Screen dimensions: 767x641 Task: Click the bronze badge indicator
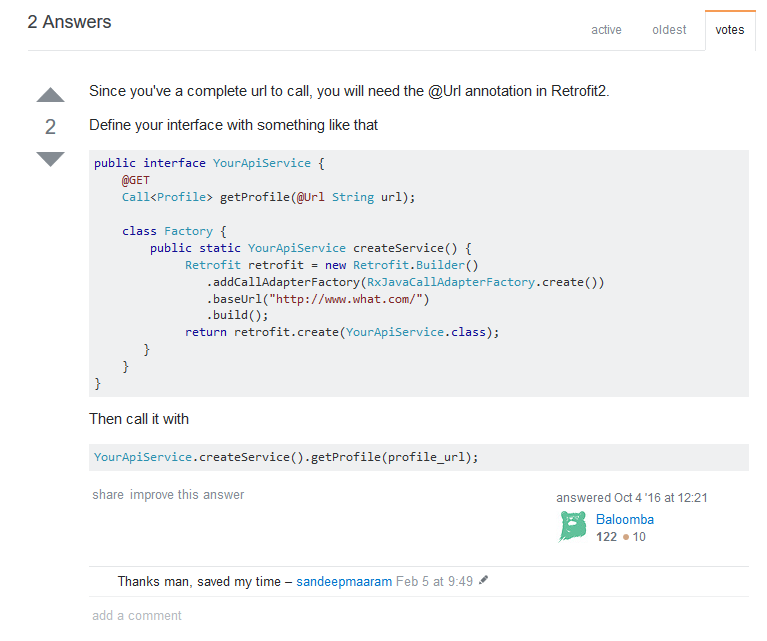coord(626,537)
